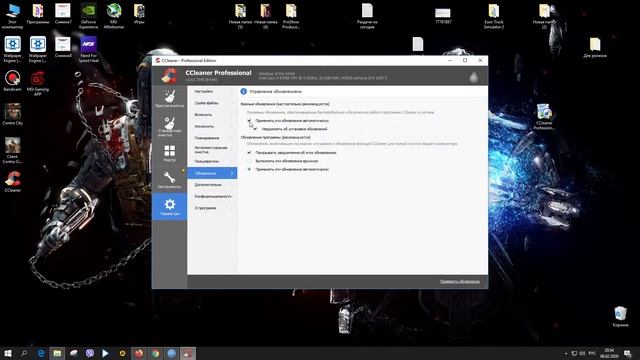Open the taskbar search magnifier

coord(24,353)
